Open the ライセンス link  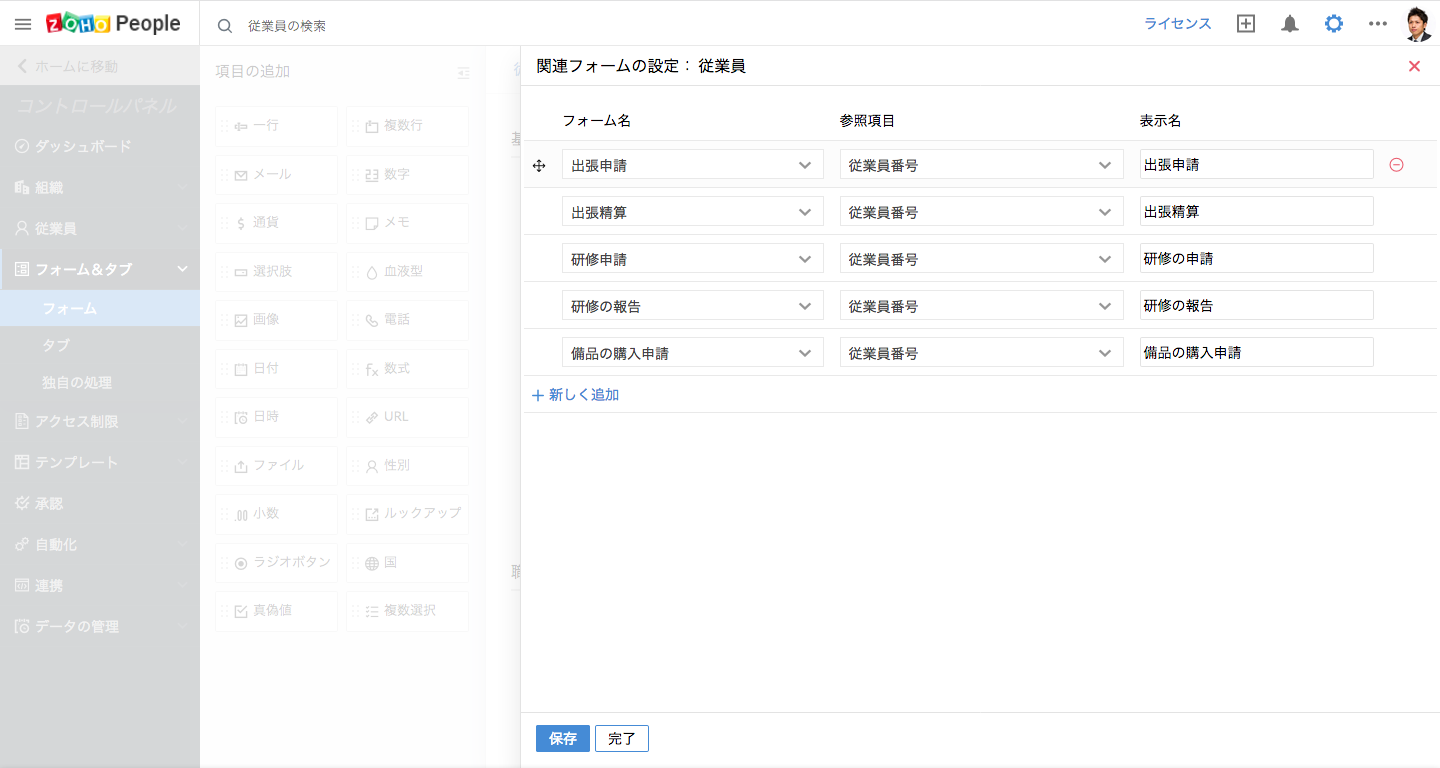[x=1177, y=24]
